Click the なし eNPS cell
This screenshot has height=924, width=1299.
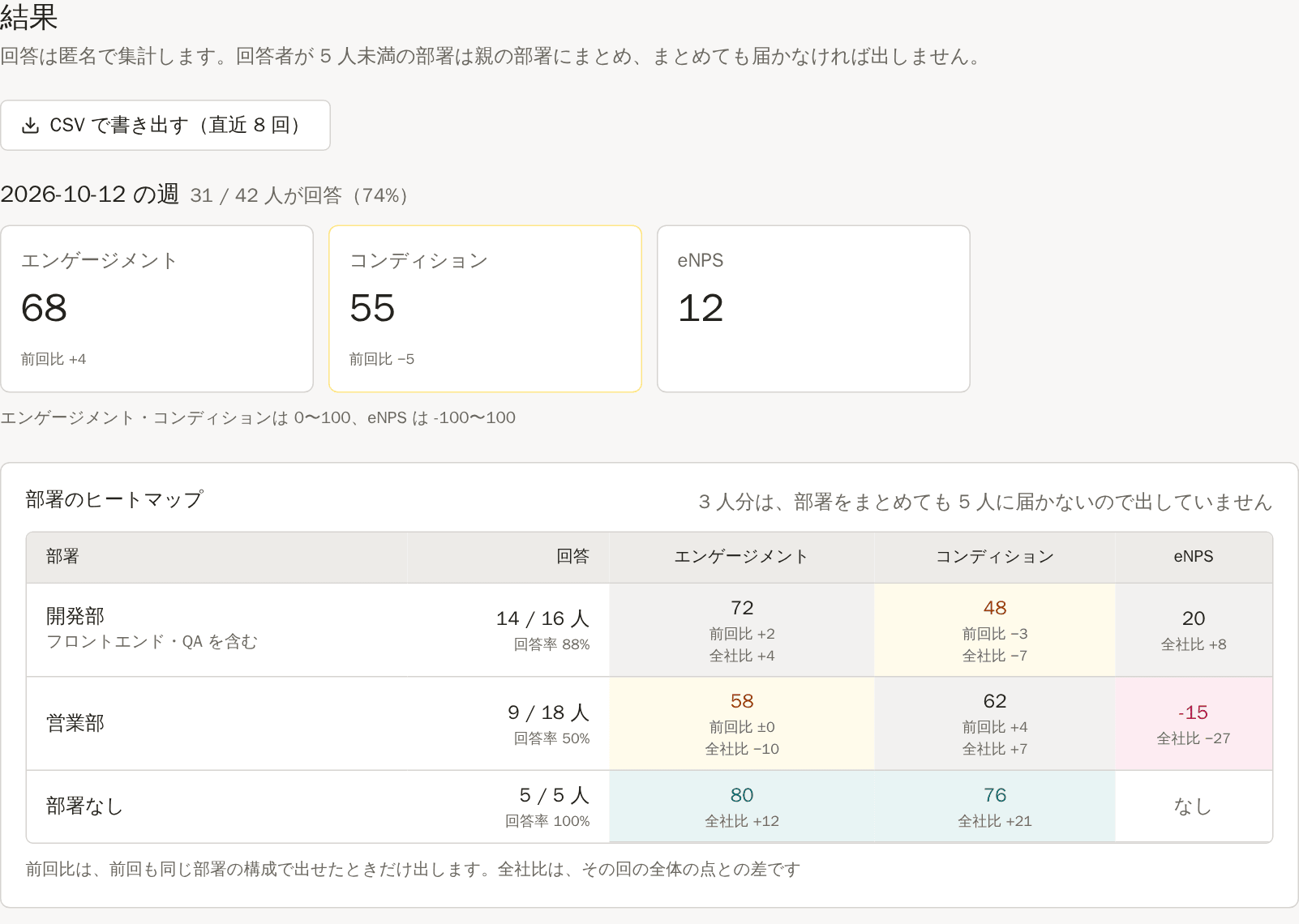pyautogui.click(x=1194, y=806)
